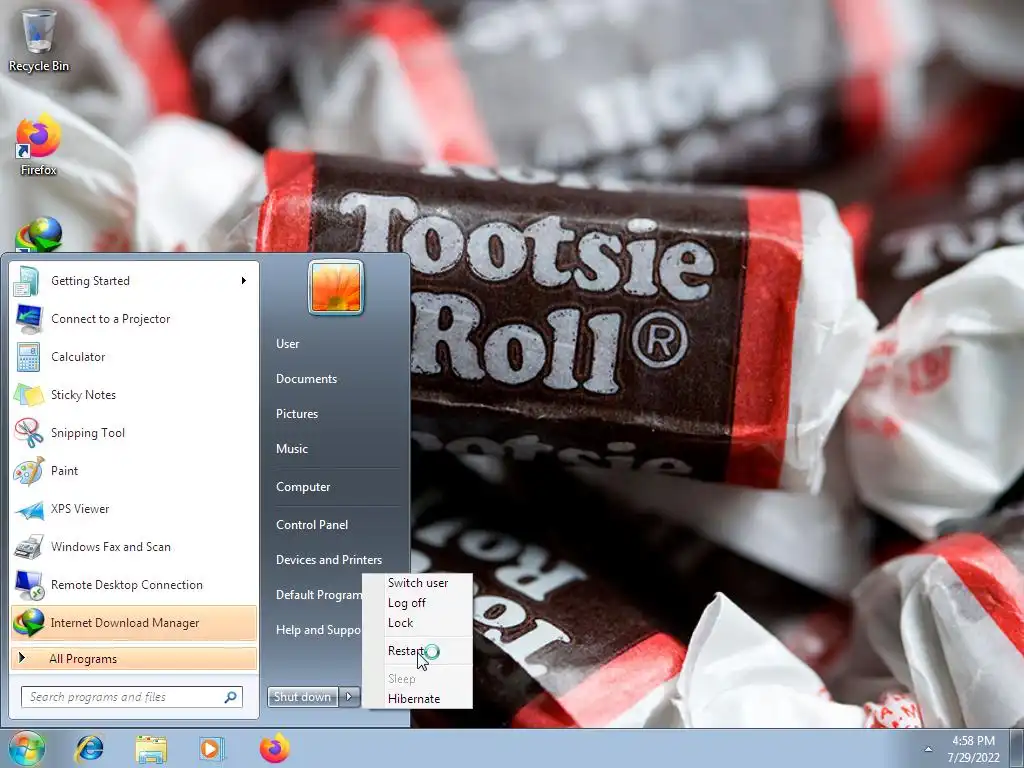Click the Start orb button

[x=26, y=748]
